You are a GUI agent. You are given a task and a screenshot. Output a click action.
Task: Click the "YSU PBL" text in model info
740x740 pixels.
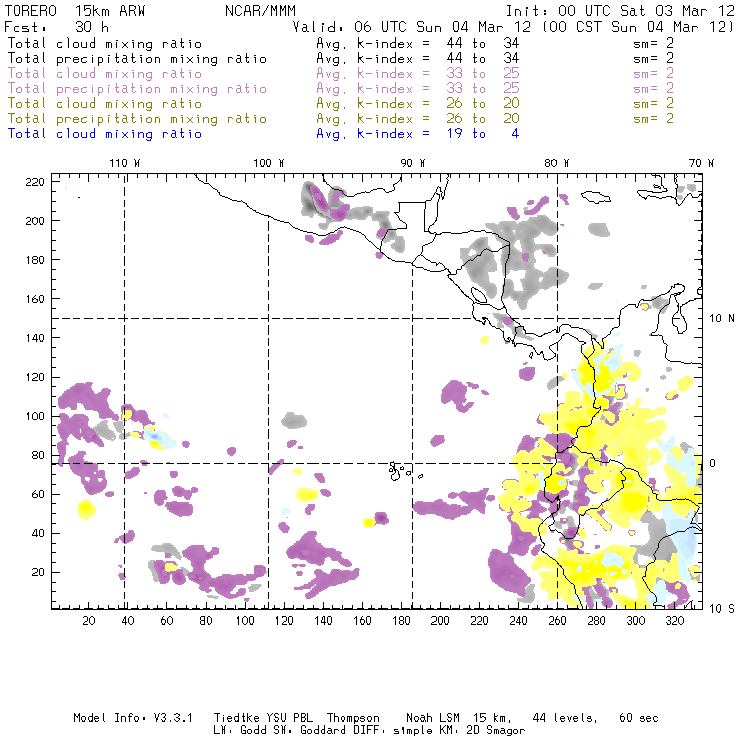point(289,718)
